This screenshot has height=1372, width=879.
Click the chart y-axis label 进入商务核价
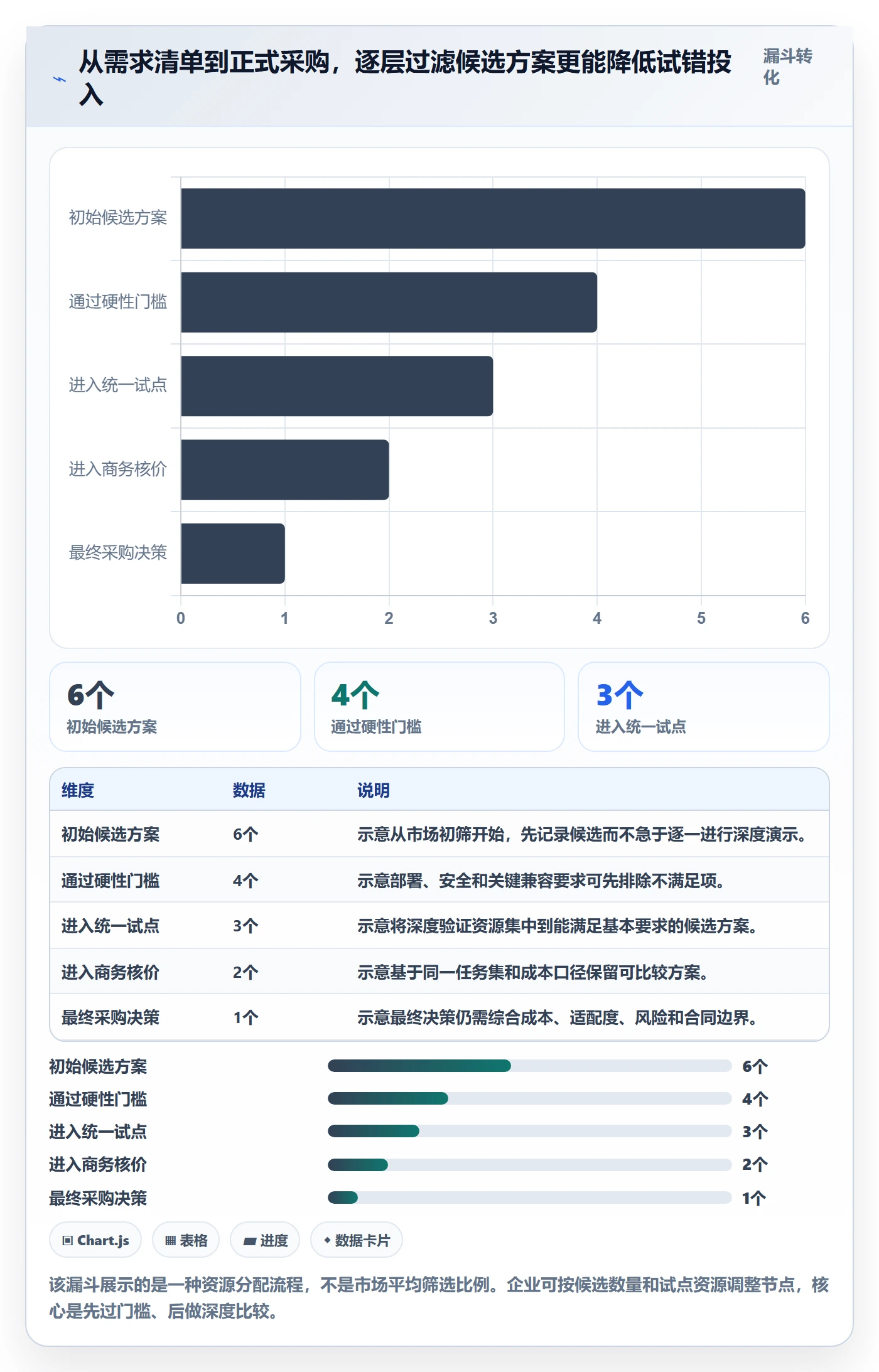click(x=118, y=469)
